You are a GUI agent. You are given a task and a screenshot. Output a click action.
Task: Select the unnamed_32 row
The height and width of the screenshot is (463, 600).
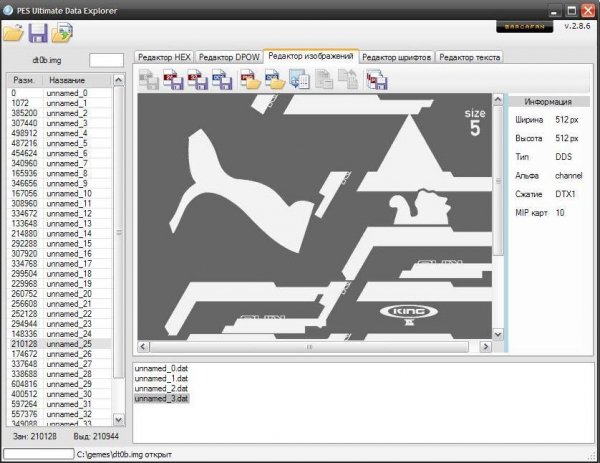[x=60, y=414]
